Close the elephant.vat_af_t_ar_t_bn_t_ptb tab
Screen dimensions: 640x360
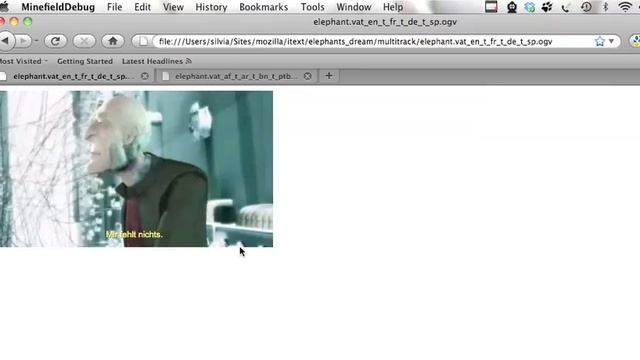[308, 76]
